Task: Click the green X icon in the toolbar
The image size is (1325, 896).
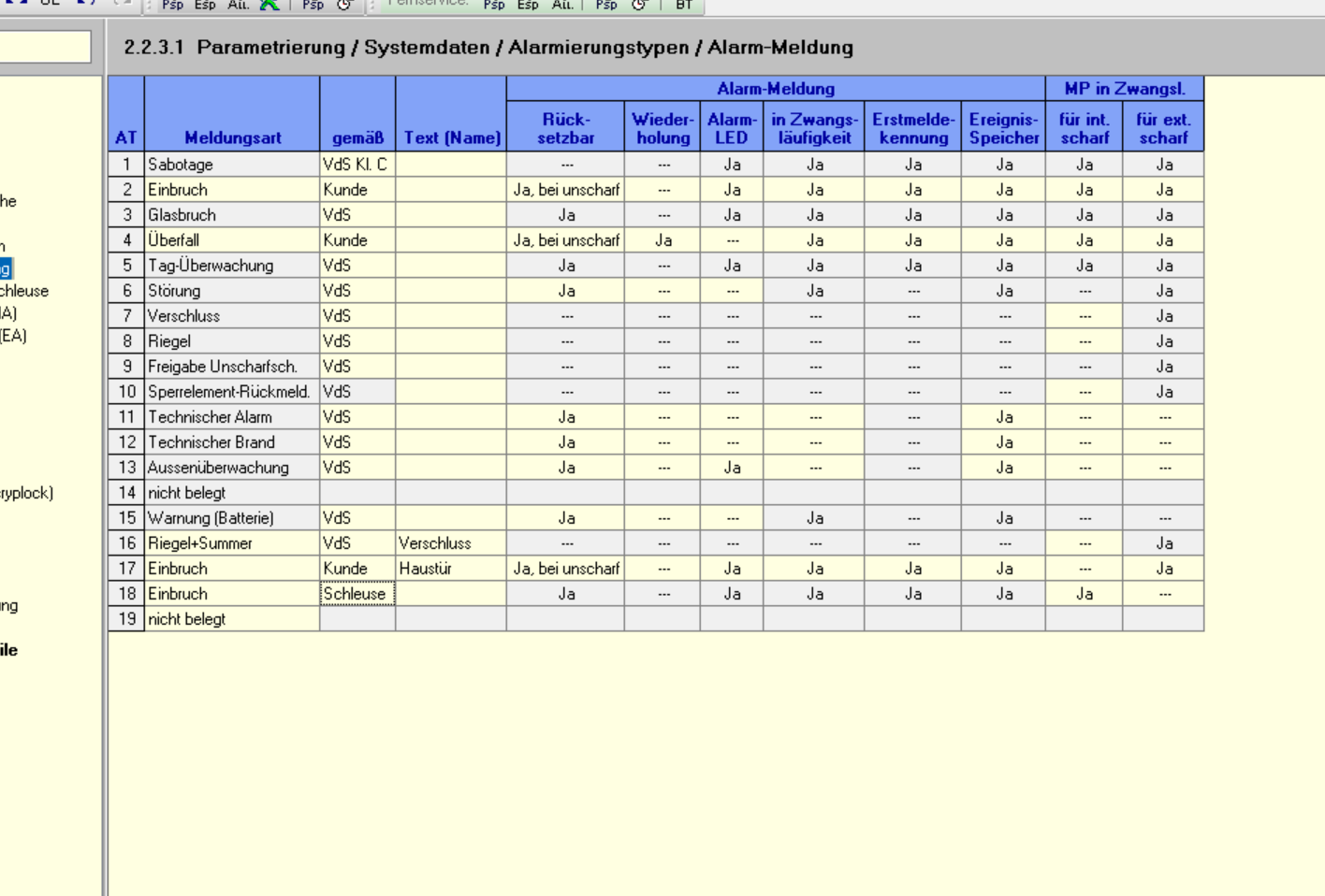Action: (269, 6)
